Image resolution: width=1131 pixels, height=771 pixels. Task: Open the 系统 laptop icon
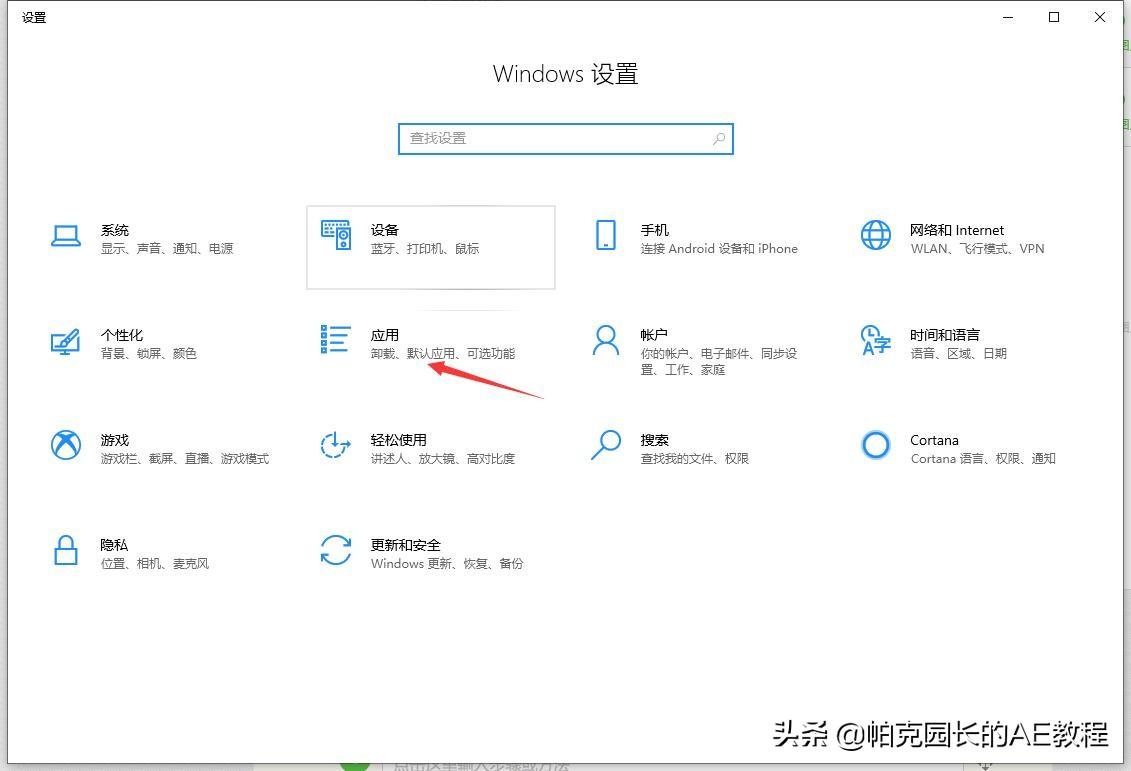(x=66, y=236)
